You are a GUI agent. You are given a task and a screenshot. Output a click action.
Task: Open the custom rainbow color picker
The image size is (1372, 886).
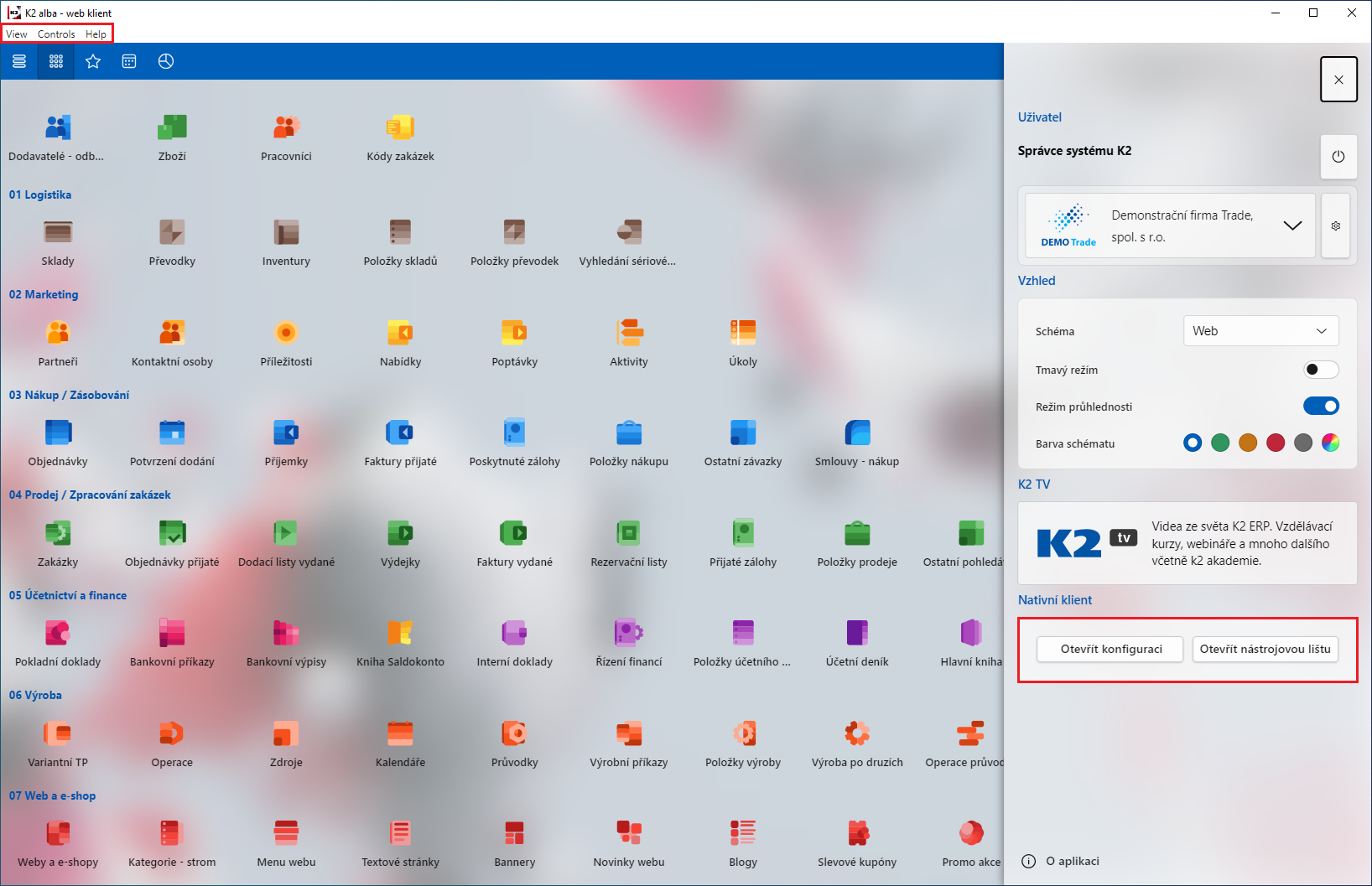1330,443
